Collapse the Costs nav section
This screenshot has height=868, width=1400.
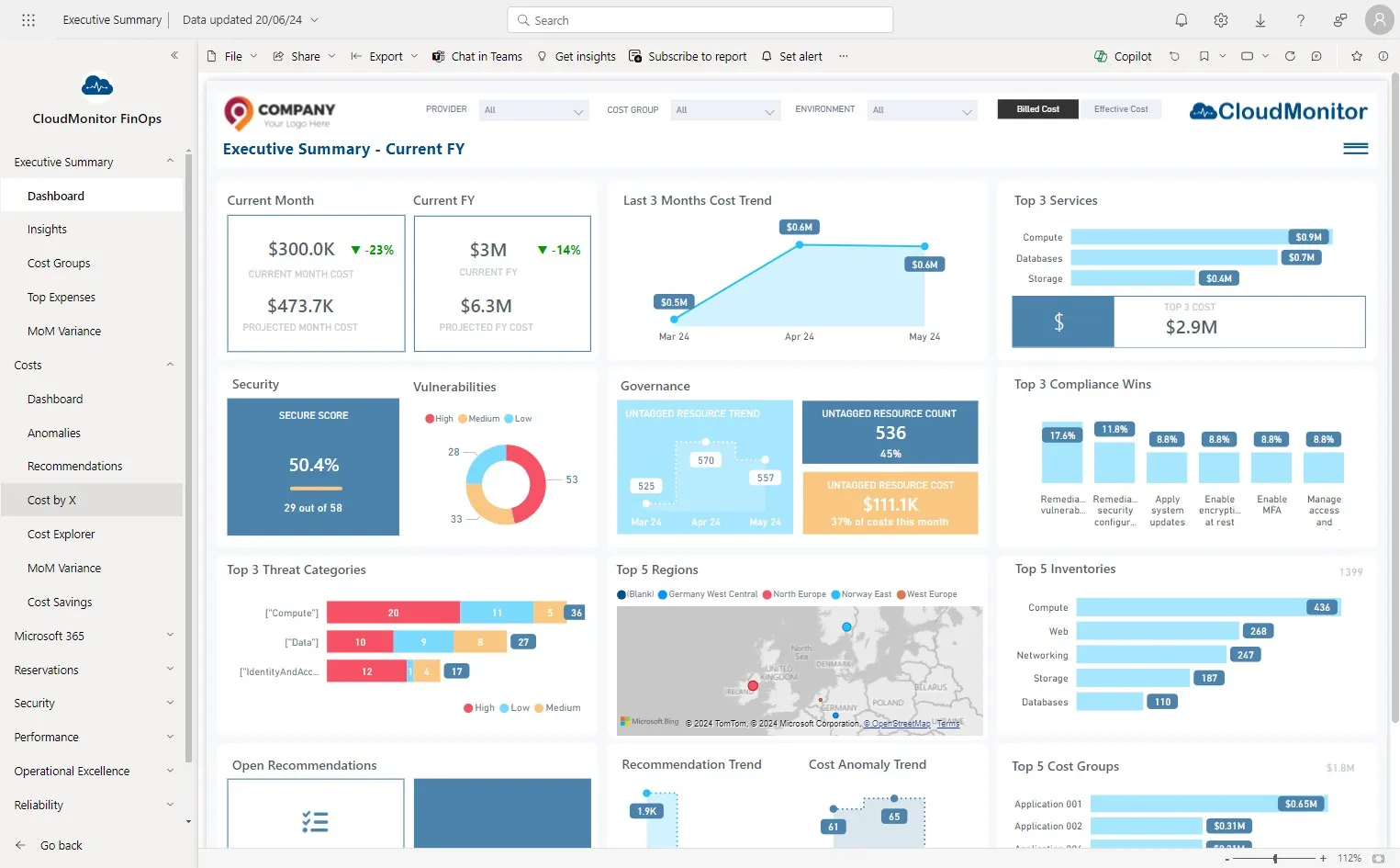[170, 364]
